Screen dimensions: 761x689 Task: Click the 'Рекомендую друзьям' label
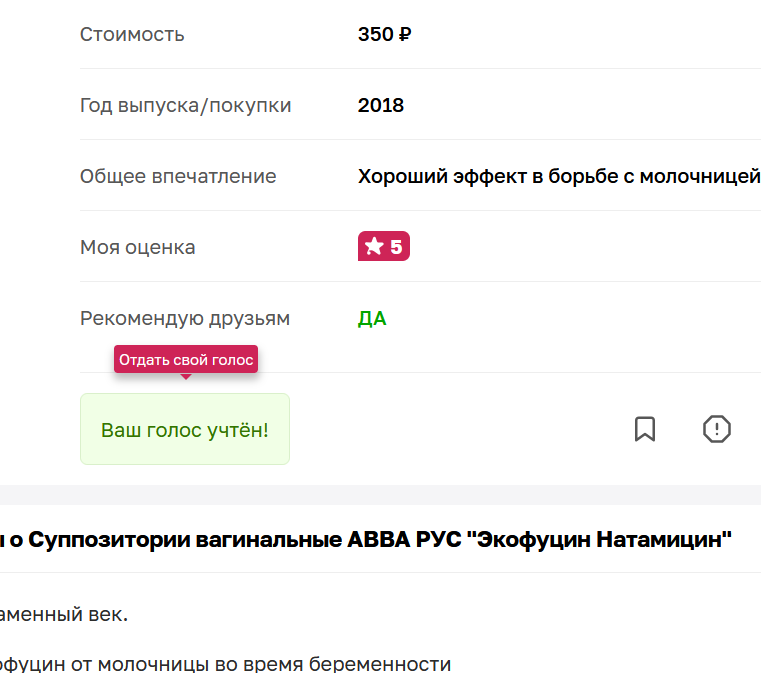(185, 319)
